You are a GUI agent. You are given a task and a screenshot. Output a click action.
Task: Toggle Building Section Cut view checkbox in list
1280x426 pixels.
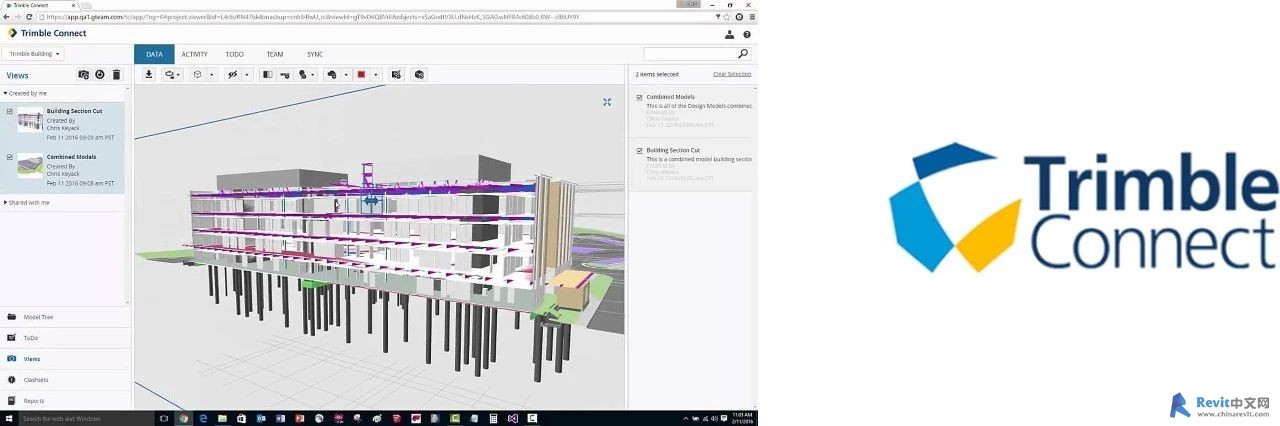point(10,111)
